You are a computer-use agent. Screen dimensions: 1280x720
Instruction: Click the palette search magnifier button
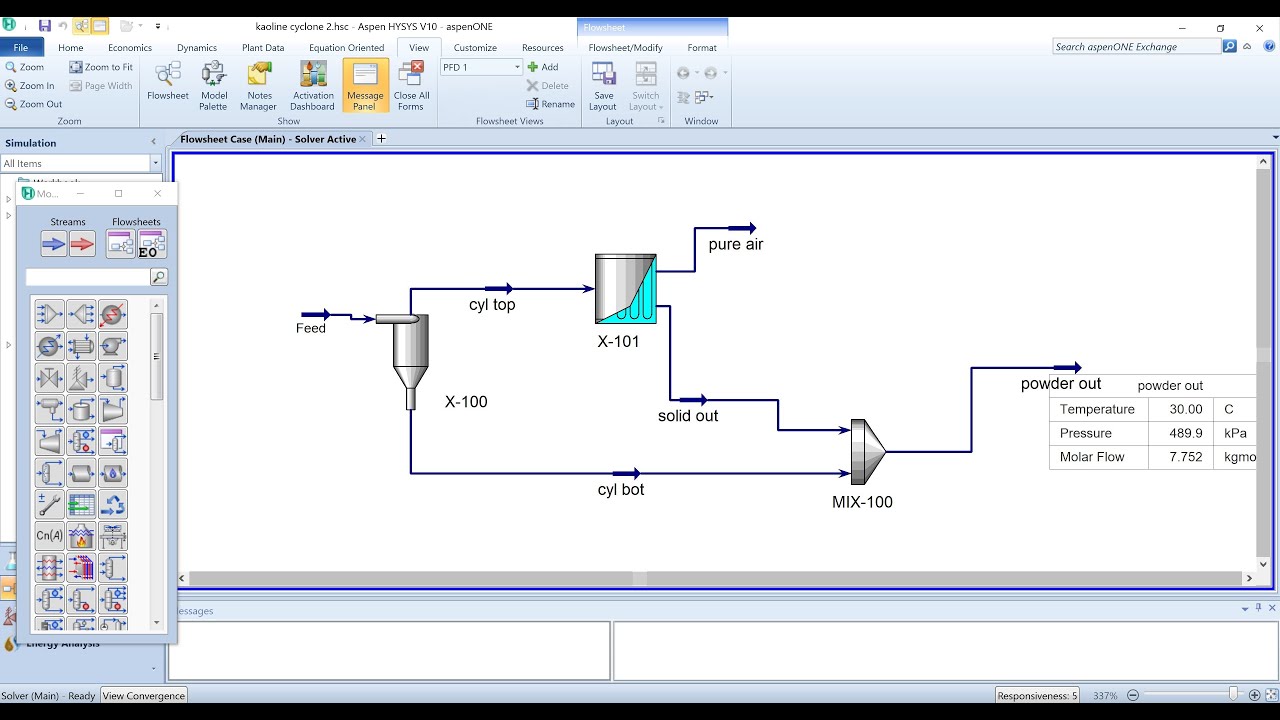[159, 277]
